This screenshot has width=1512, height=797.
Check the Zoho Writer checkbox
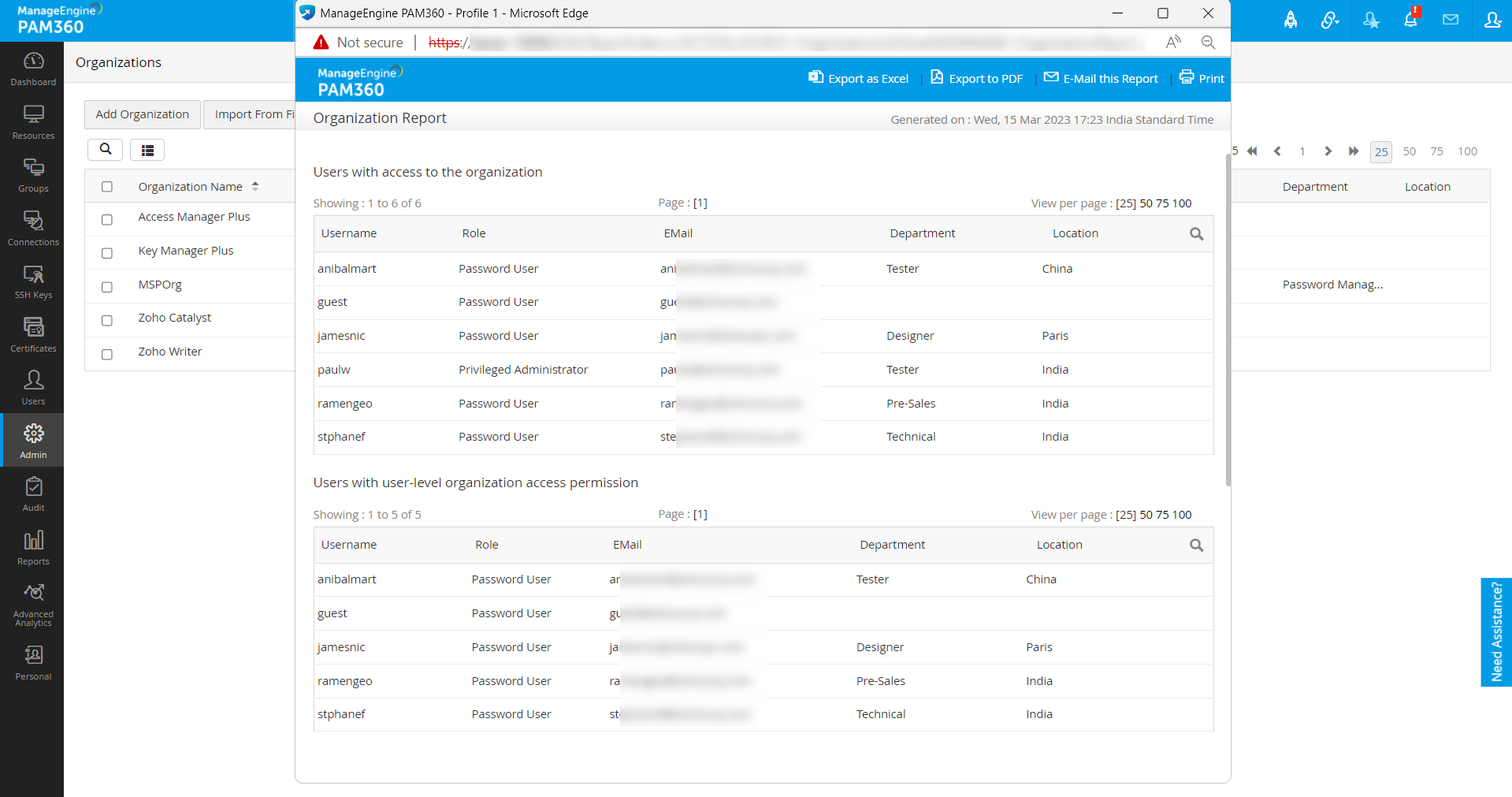tap(107, 355)
